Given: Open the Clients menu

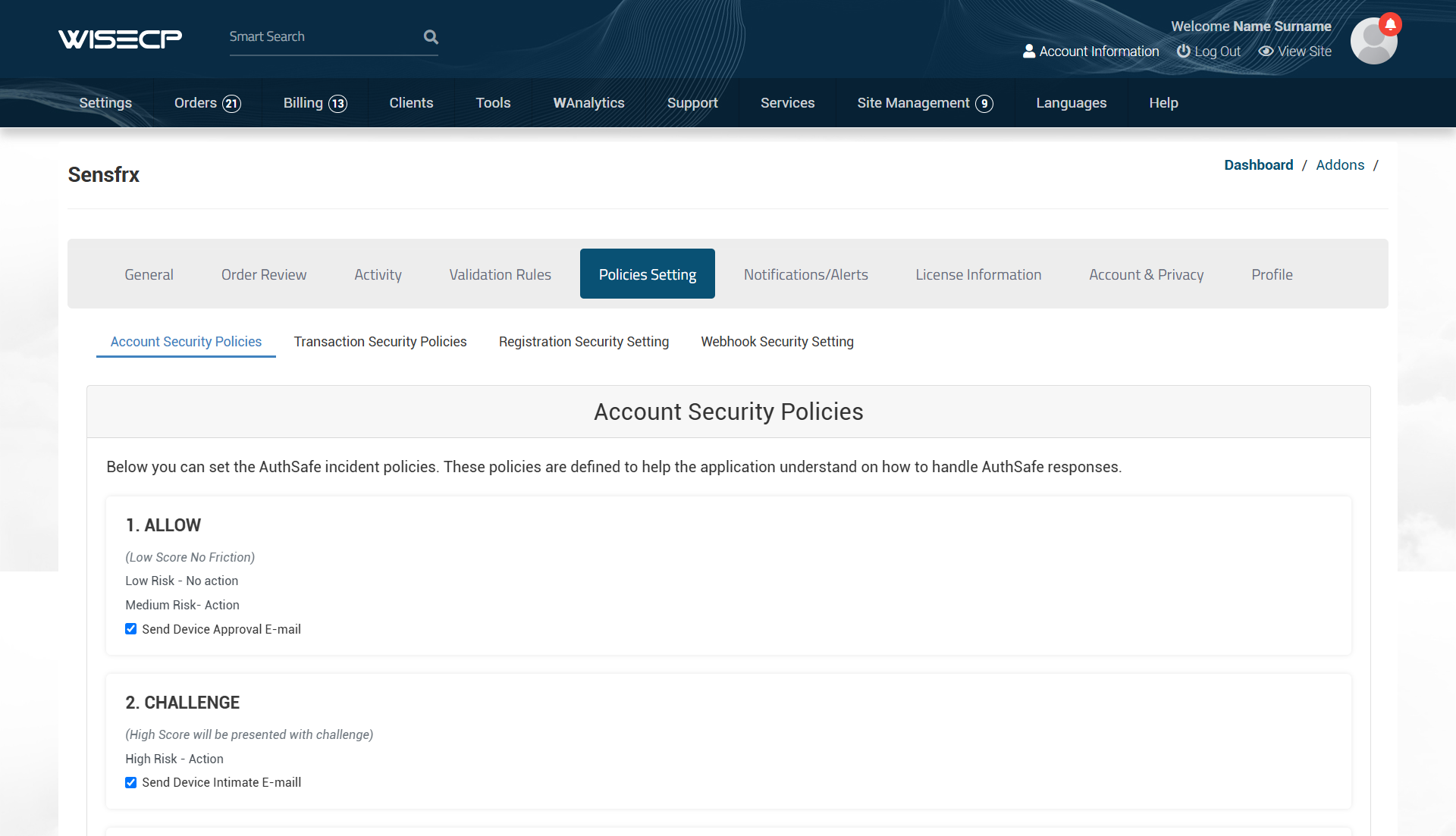Looking at the screenshot, I should coord(411,103).
